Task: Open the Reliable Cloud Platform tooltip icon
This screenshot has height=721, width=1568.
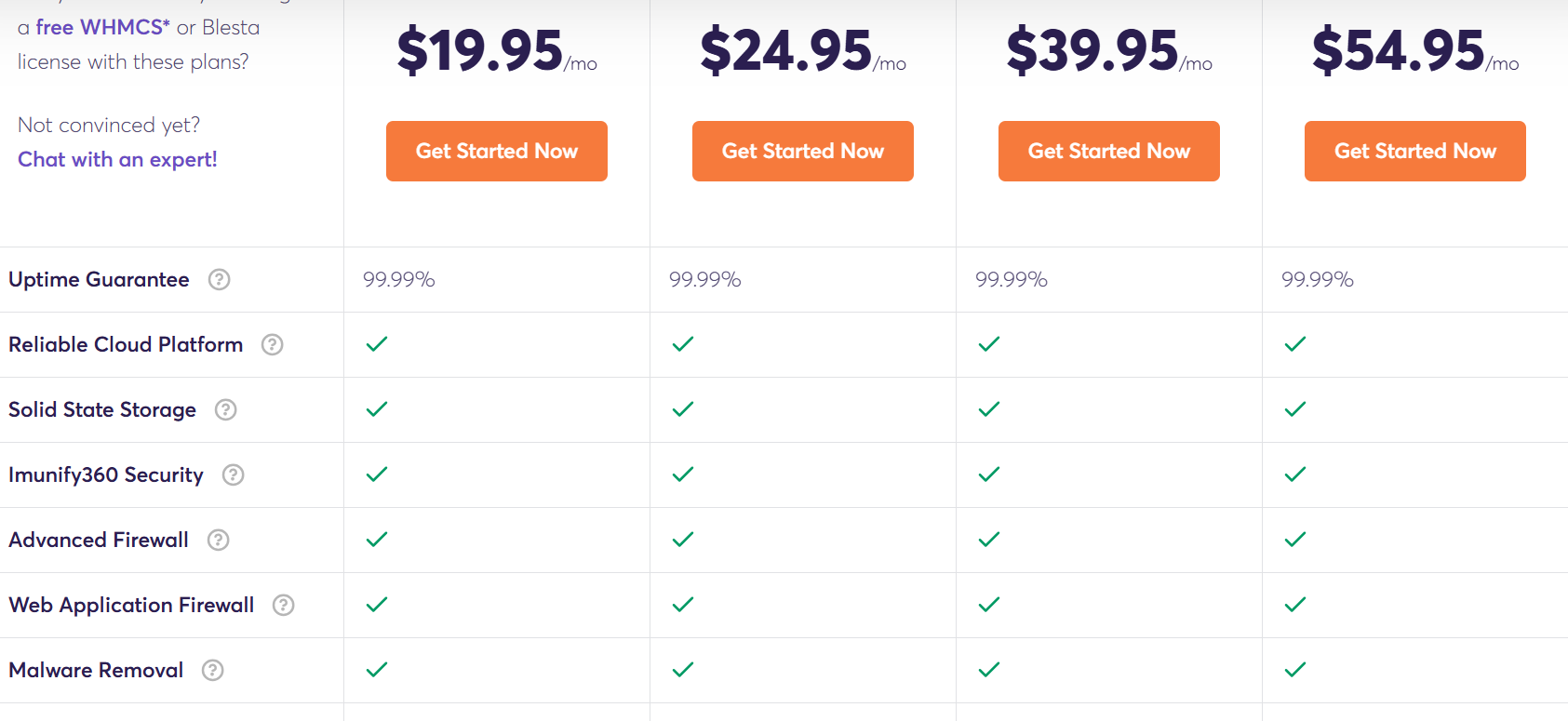Action: coord(272,344)
